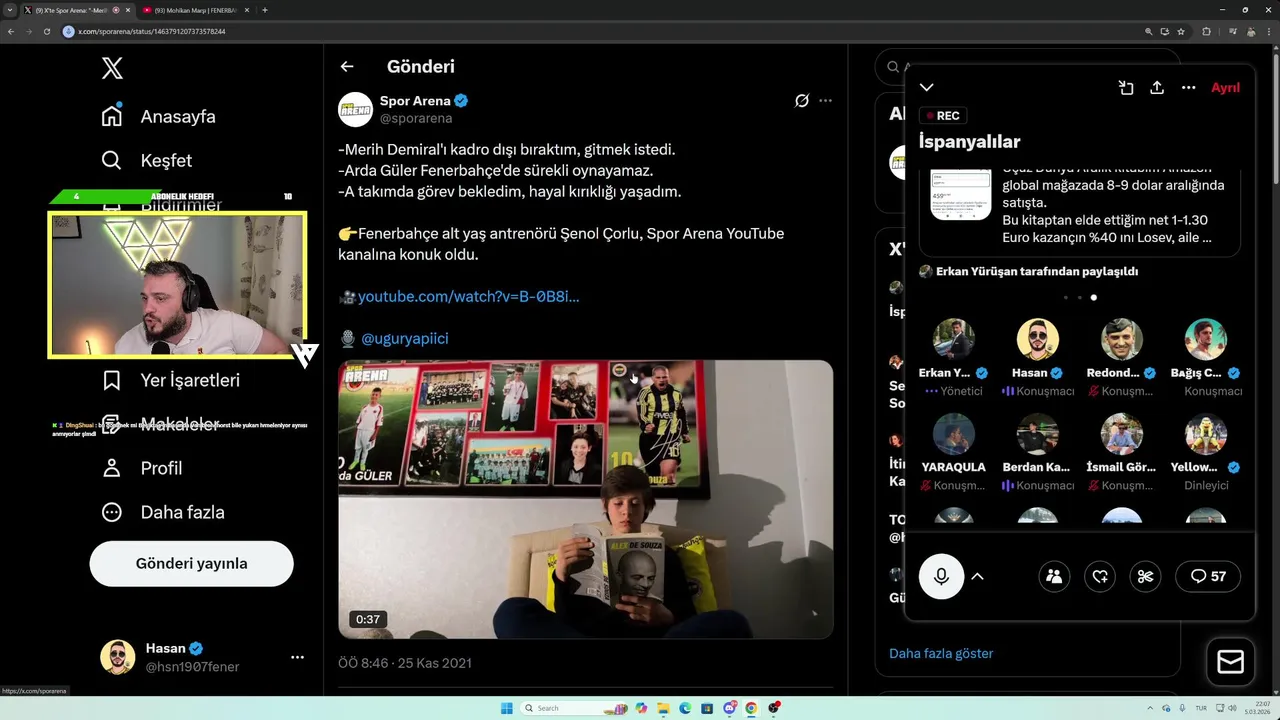
Task: Open Berdan Ka... speaker avatar
Action: tap(1037, 433)
